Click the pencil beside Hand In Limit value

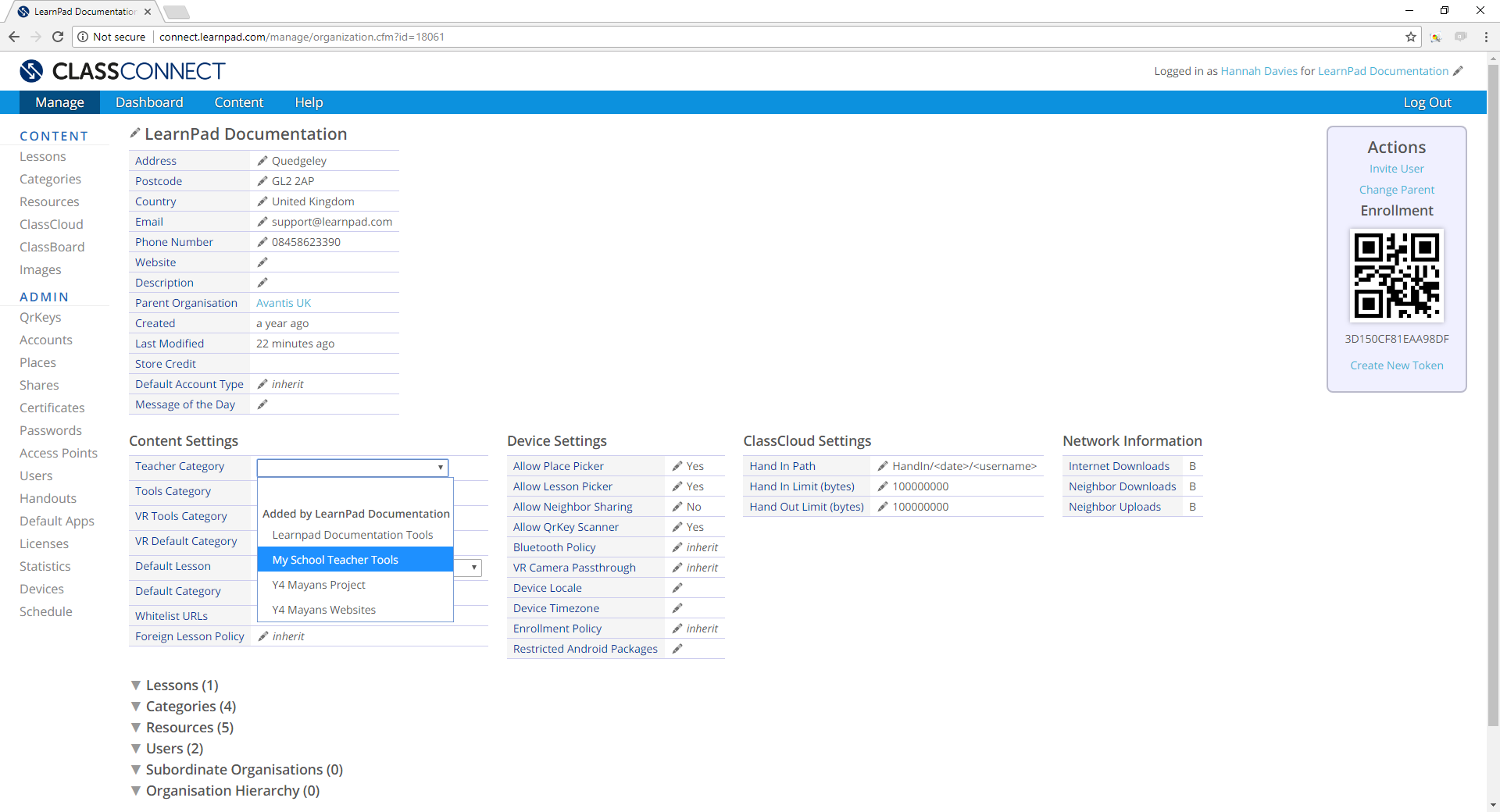883,486
